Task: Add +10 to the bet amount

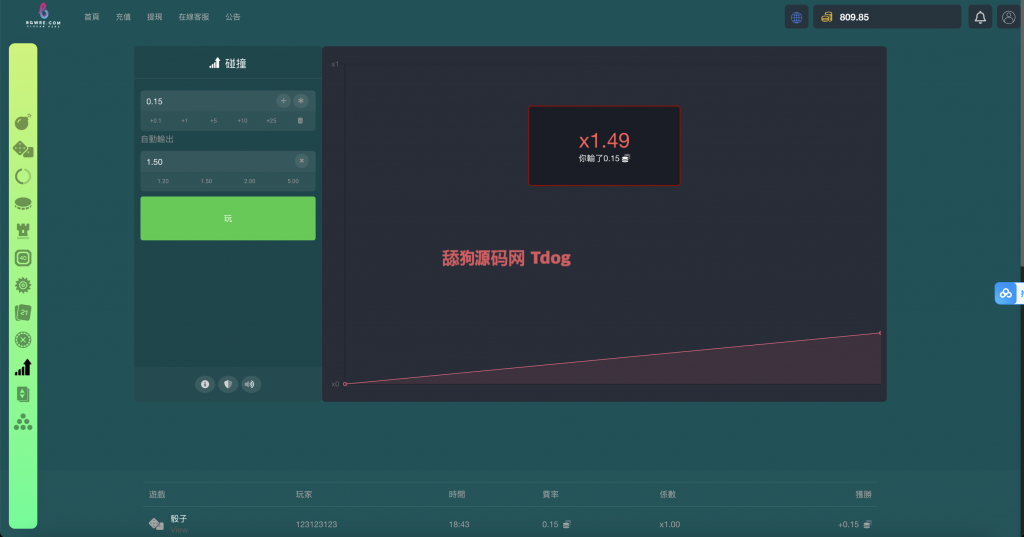Action: click(x=242, y=121)
